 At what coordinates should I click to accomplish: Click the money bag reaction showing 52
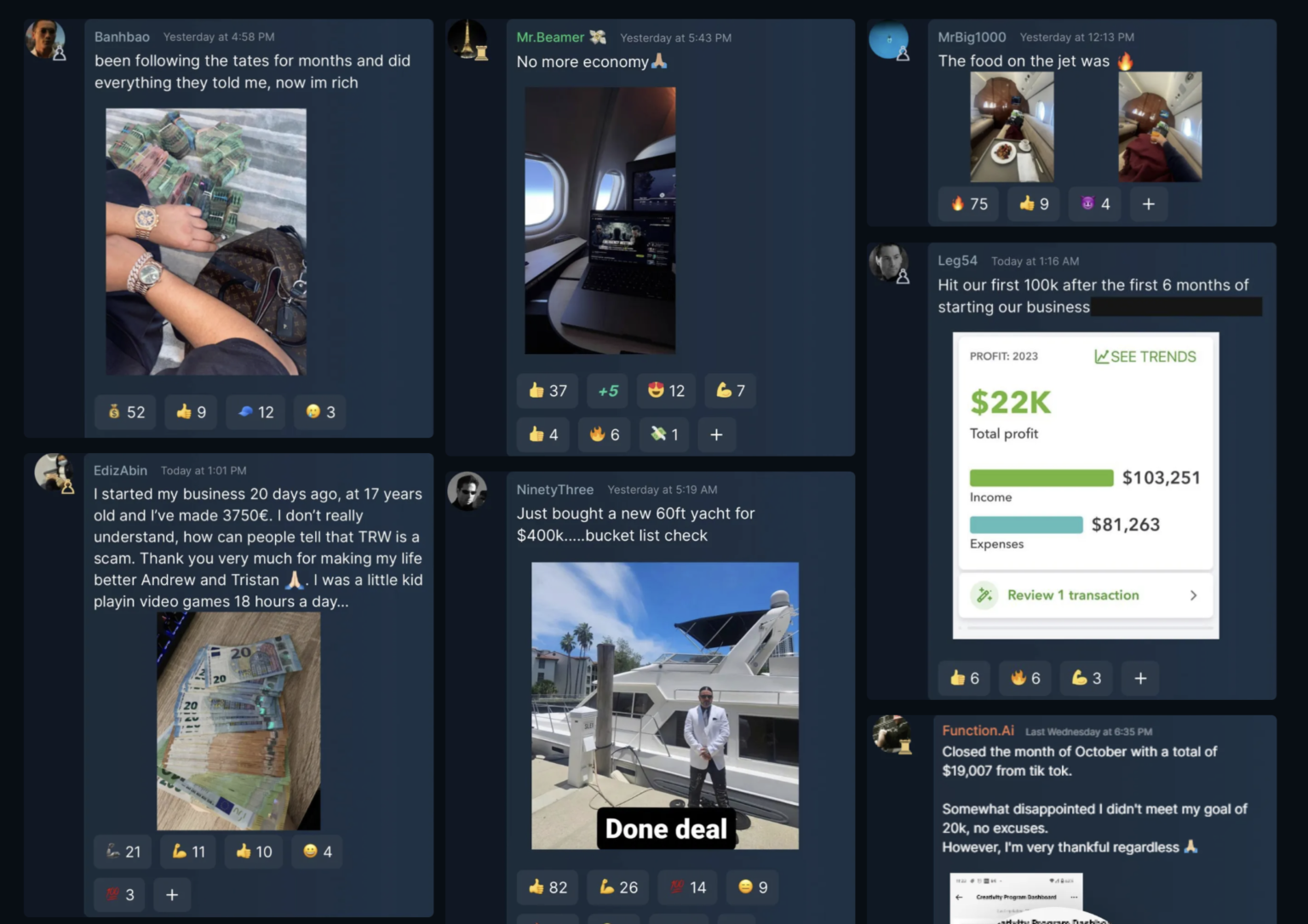pos(126,412)
